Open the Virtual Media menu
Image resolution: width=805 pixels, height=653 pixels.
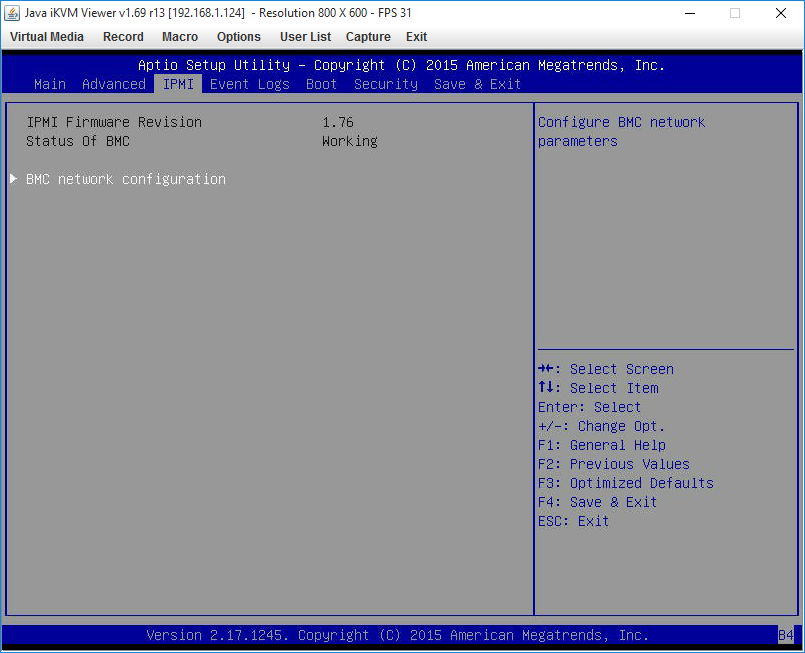(x=47, y=37)
